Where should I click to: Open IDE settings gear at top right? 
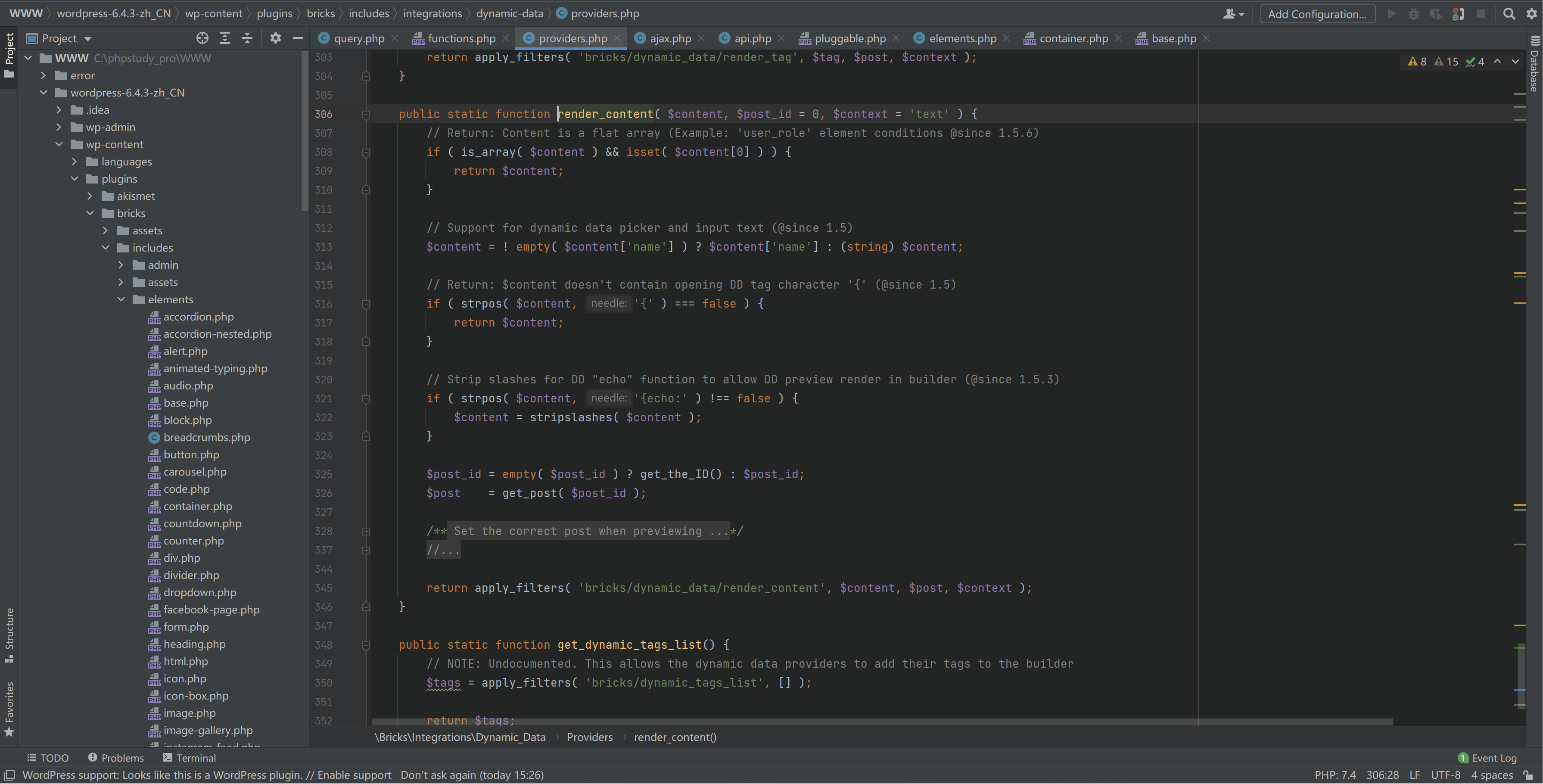pyautogui.click(x=1532, y=14)
